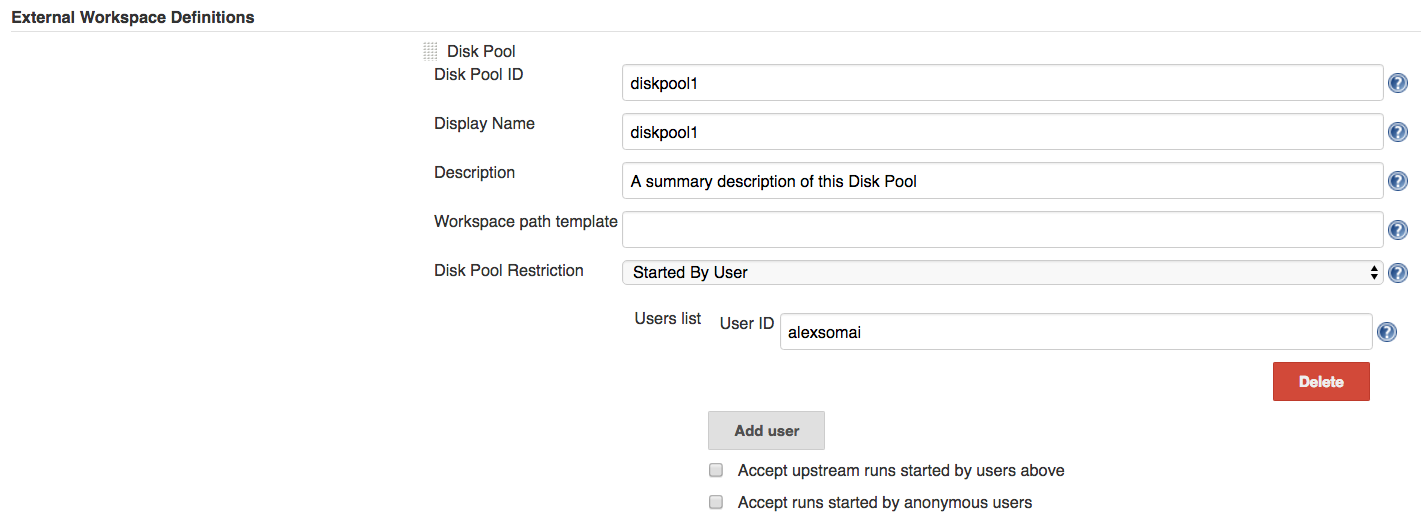Click the External Workspace Definitions heading
Viewport: 1421px width, 524px height.
132,18
